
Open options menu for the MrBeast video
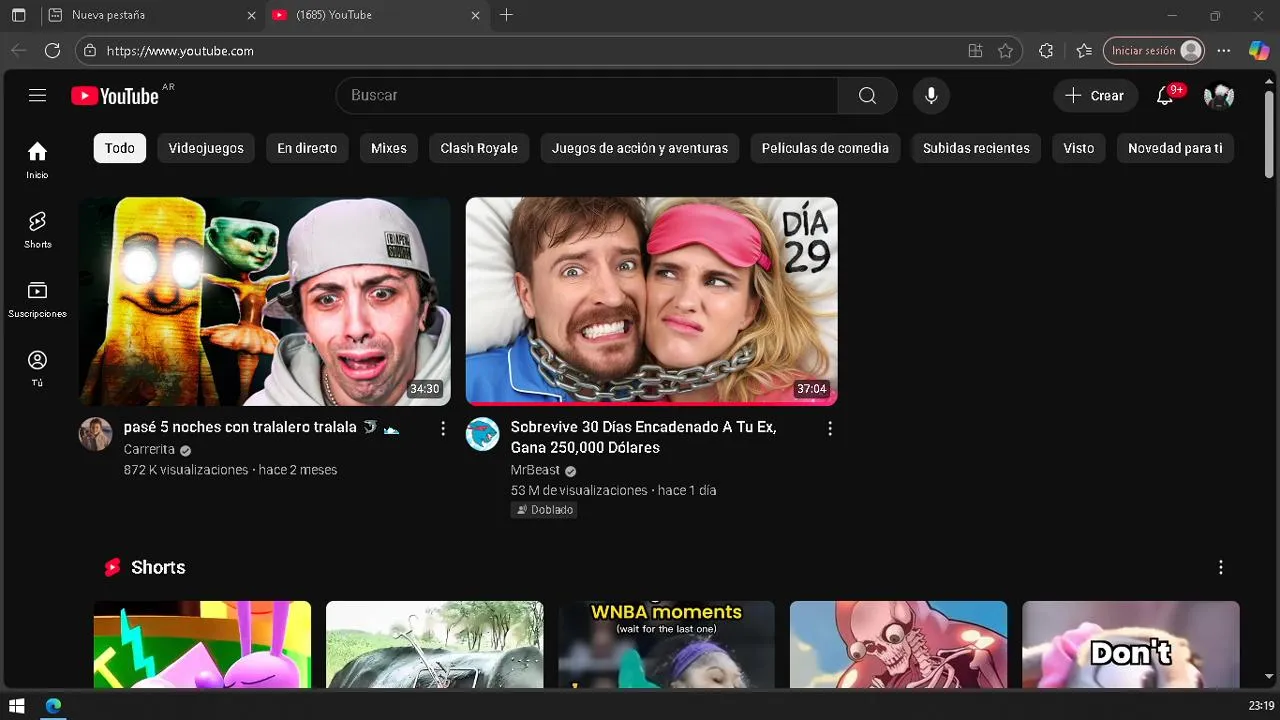(829, 428)
